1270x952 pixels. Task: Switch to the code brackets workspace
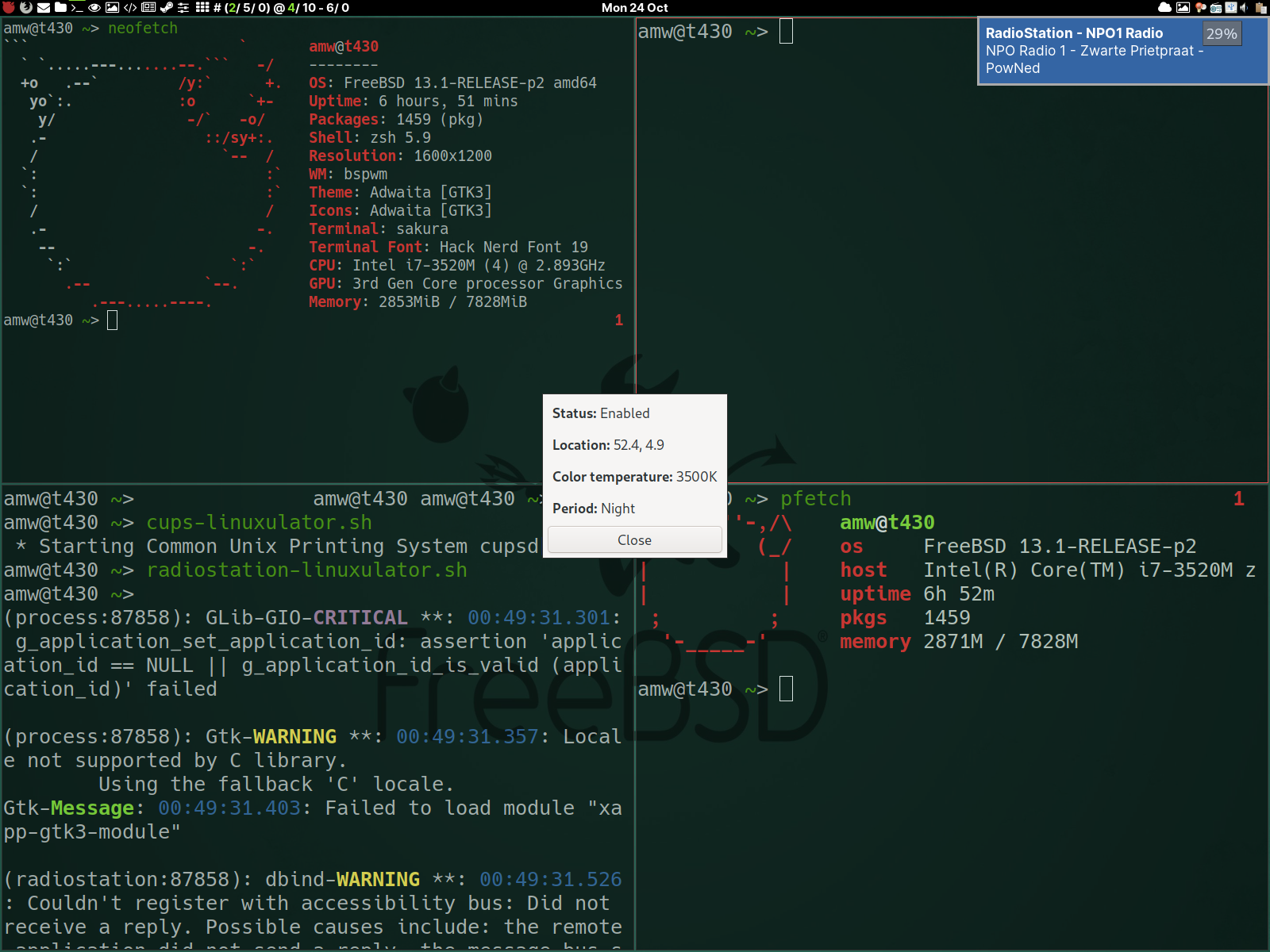tap(130, 8)
